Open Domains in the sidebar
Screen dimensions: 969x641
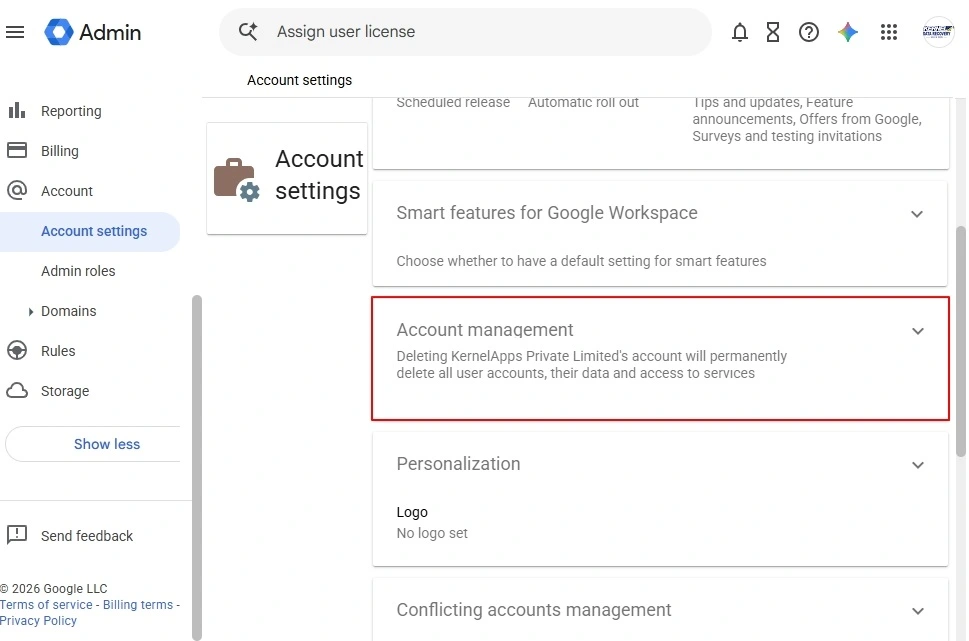(x=69, y=311)
